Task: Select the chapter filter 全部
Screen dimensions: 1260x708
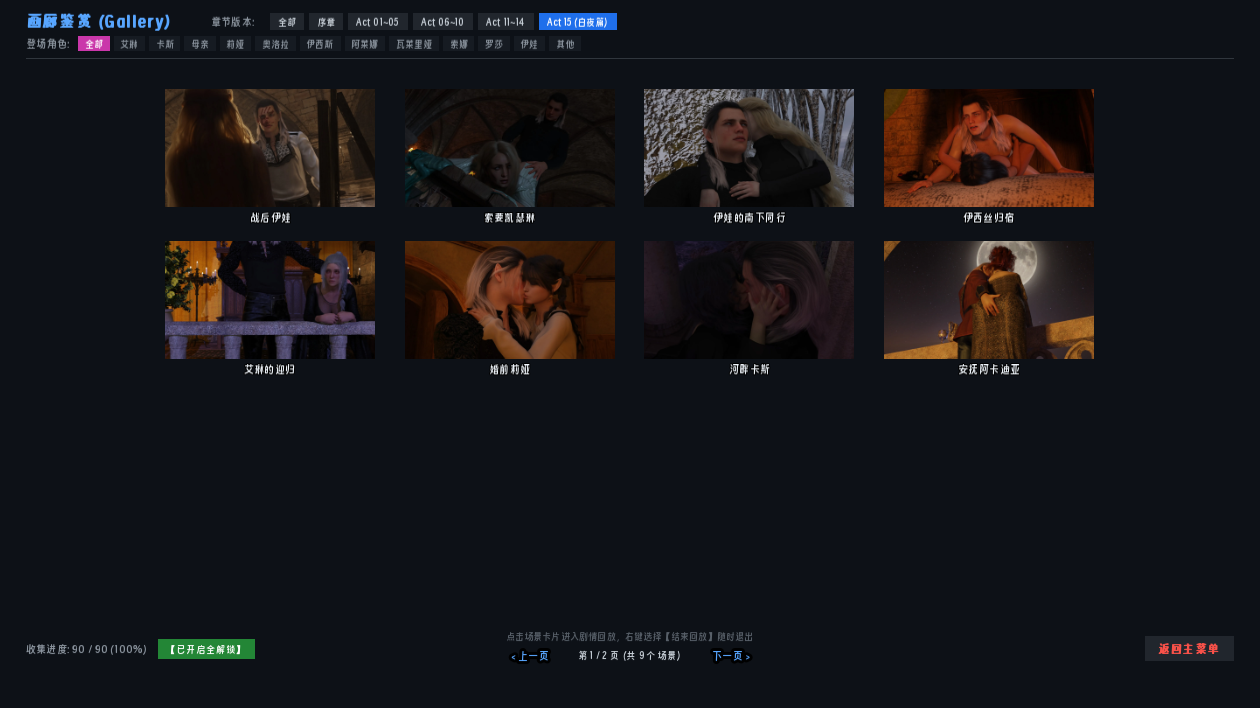Action: click(x=286, y=22)
